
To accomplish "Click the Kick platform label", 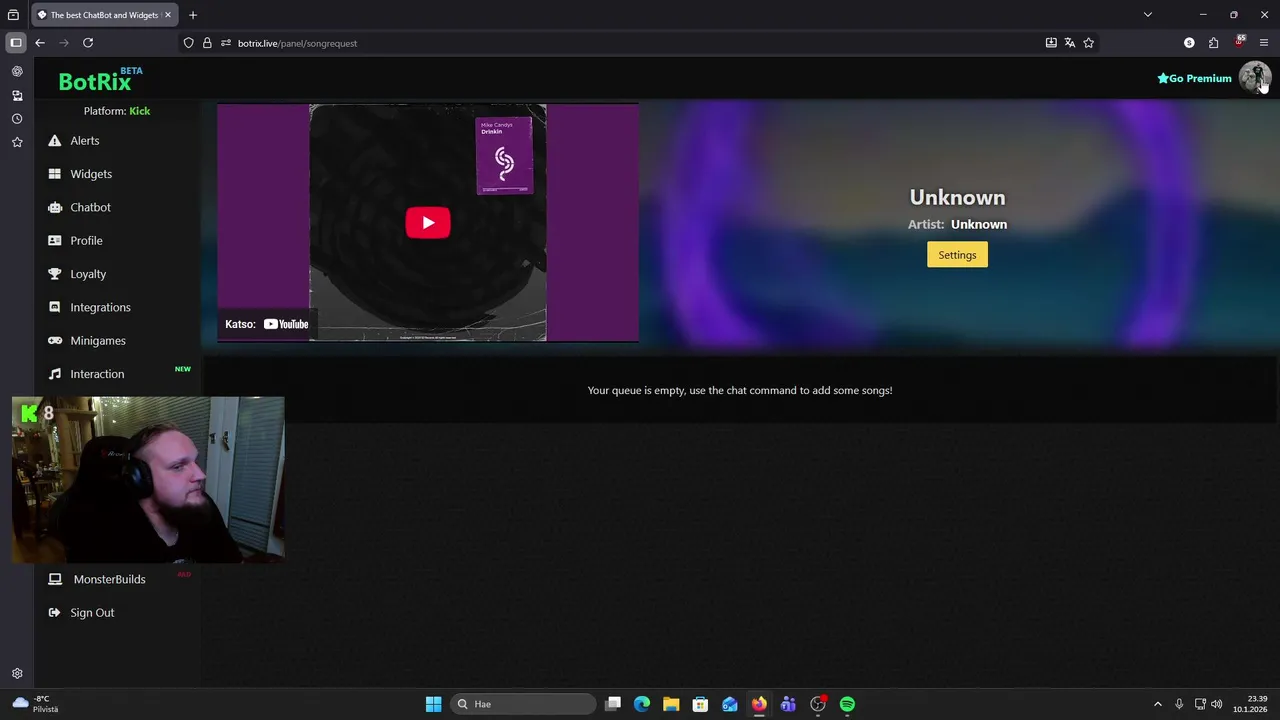I will (139, 111).
